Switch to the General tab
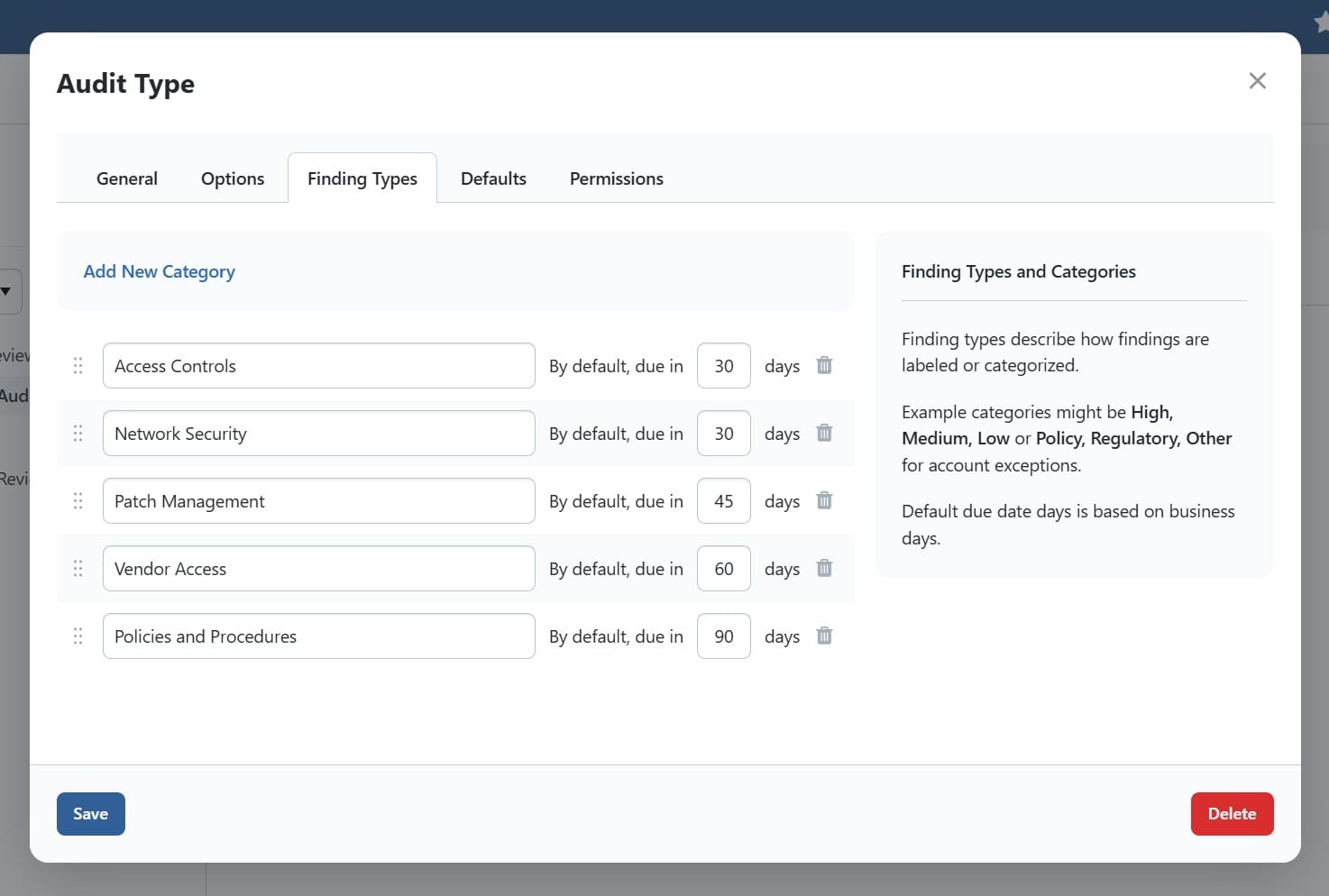Screen dimensions: 1329x896 (x=127, y=178)
